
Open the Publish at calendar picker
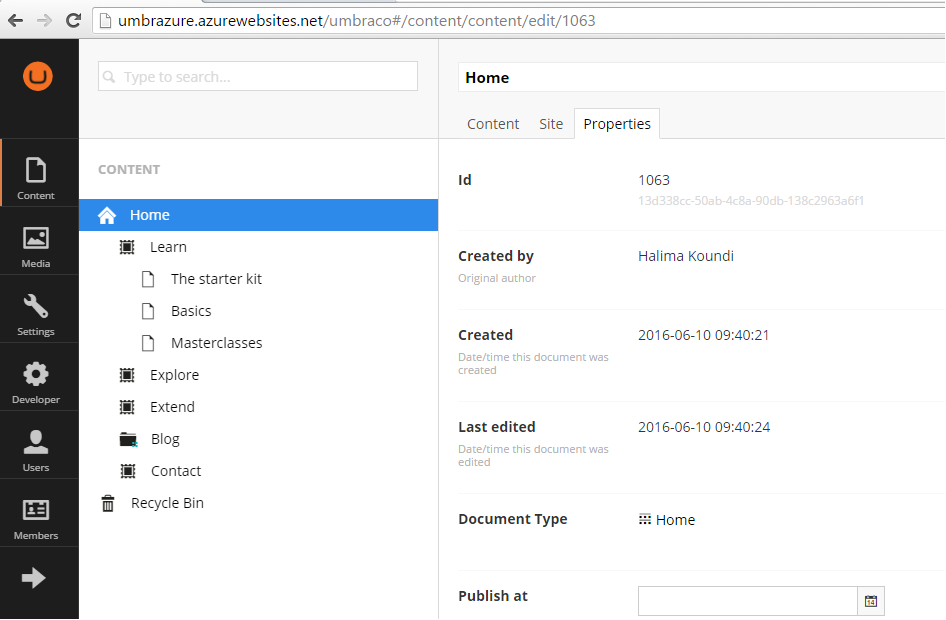click(871, 601)
